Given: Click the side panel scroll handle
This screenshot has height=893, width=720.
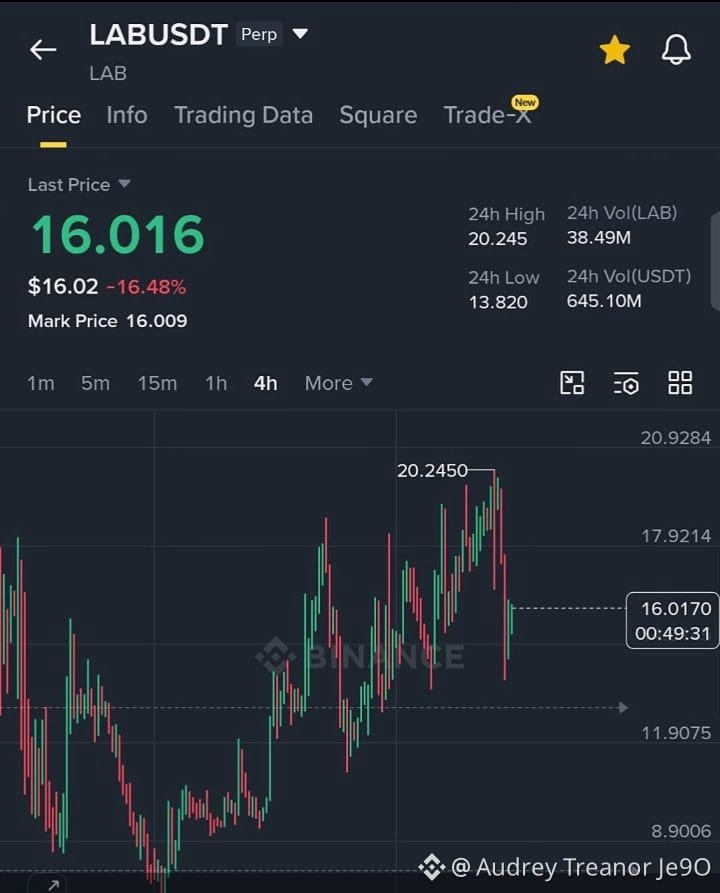Looking at the screenshot, I should [715, 261].
